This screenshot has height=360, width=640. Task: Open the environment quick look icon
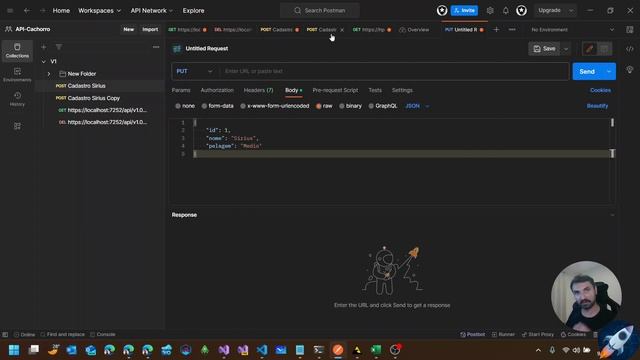click(630, 29)
